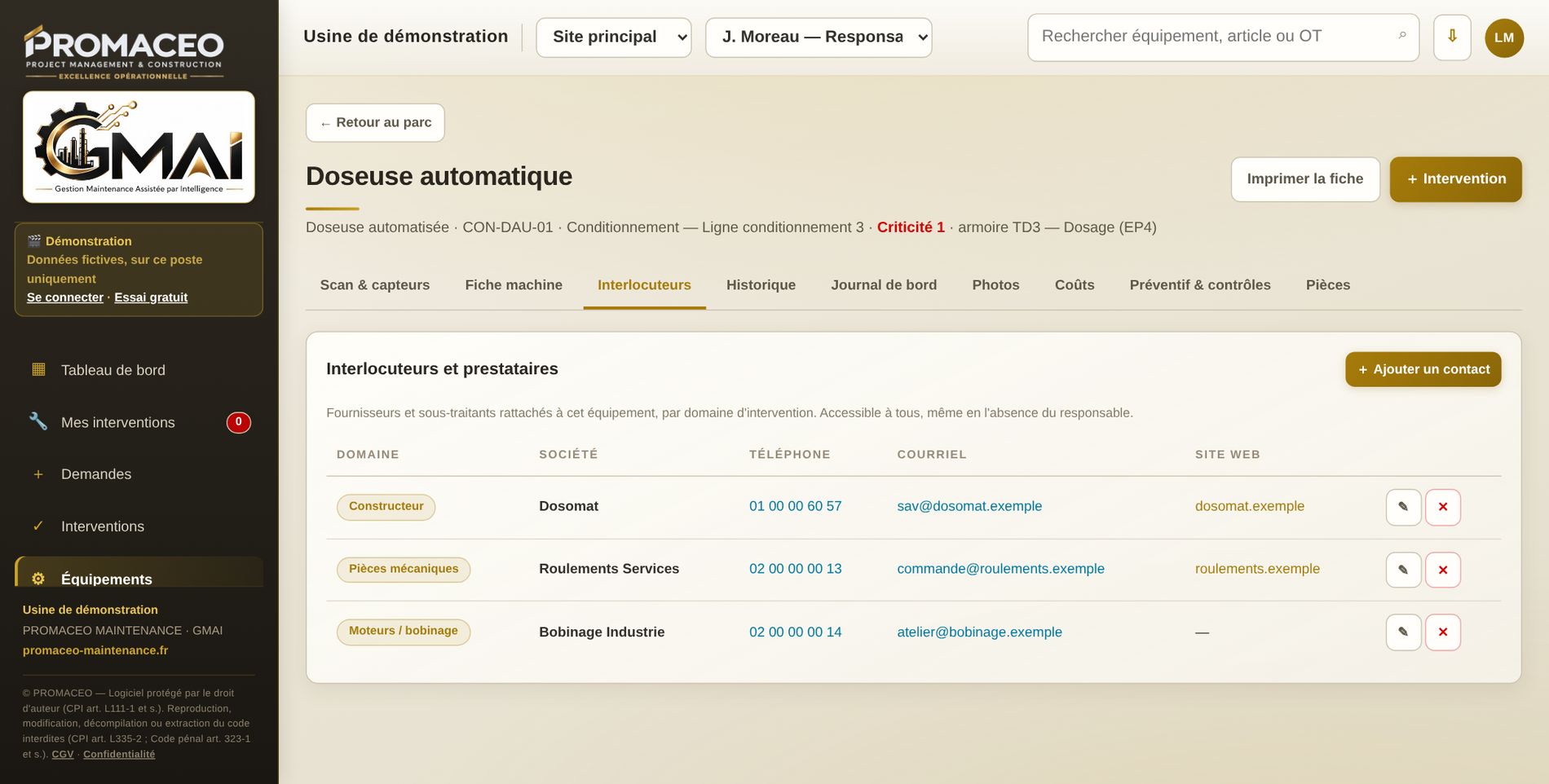The width and height of the screenshot is (1549, 784).
Task: Open roulements.exemple website link
Action: pos(1257,569)
